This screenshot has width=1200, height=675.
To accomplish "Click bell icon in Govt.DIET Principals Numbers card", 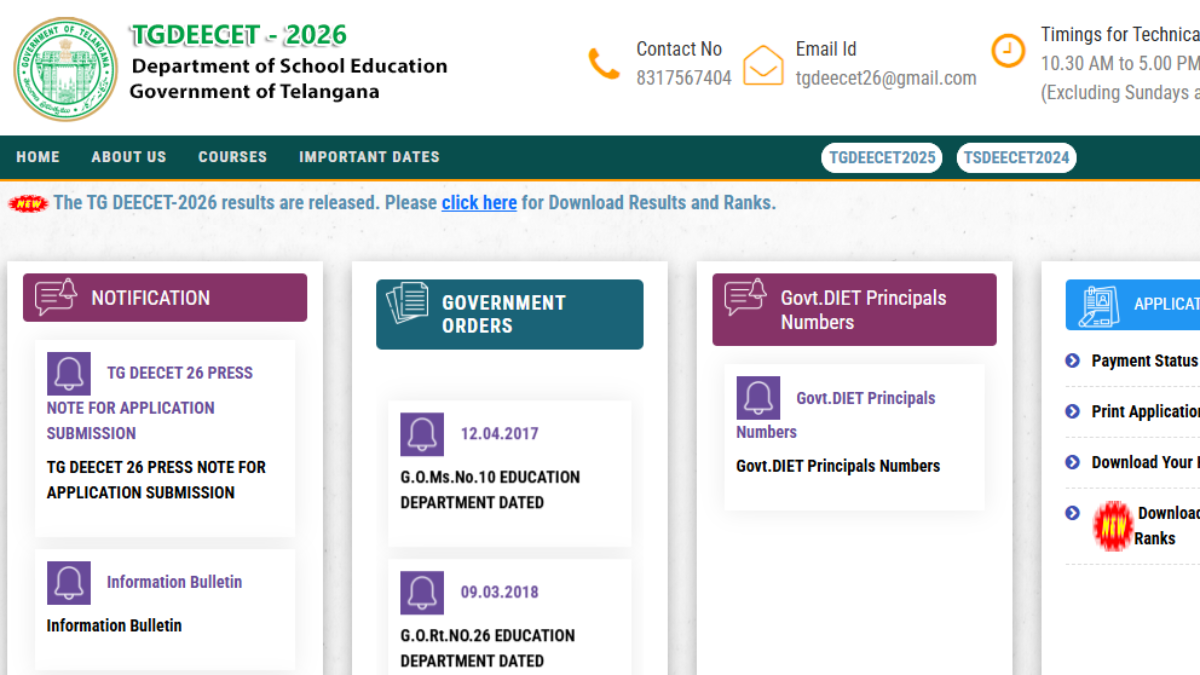I will (758, 398).
